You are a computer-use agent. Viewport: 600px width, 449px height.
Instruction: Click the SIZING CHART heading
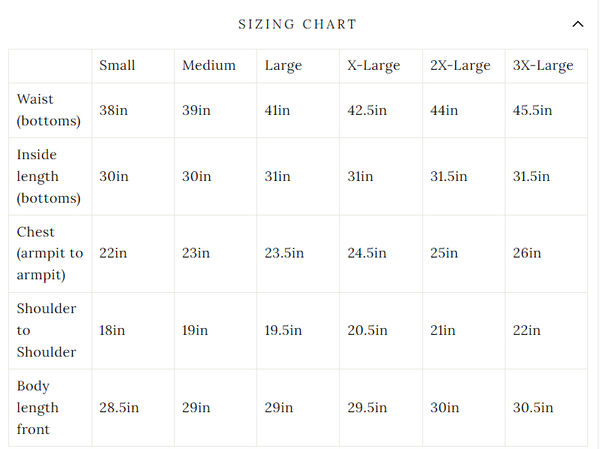(297, 24)
